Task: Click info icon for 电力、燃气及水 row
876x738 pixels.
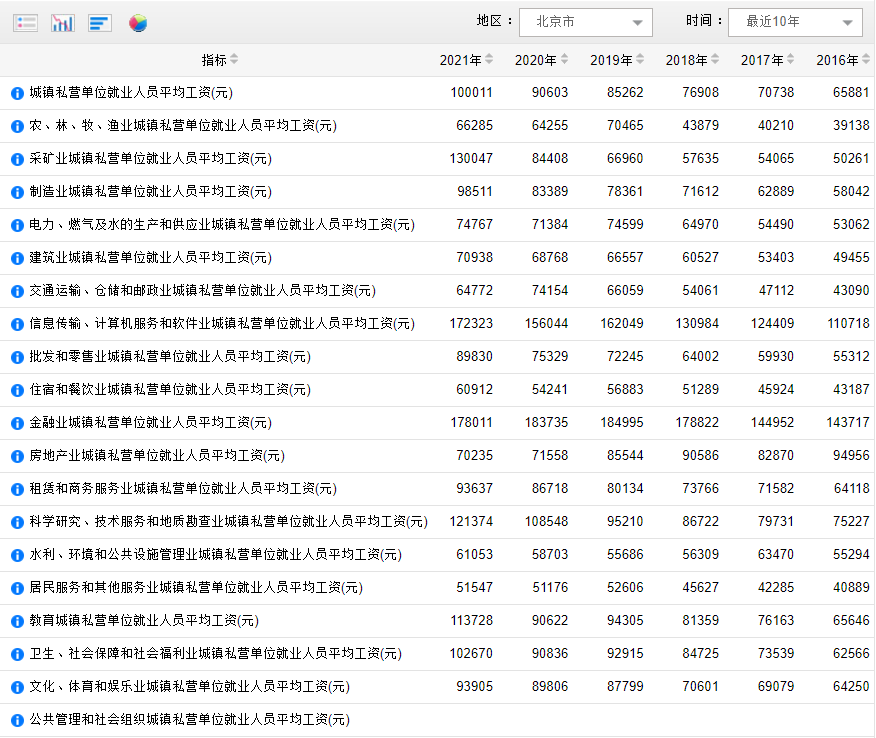Action: [17, 225]
